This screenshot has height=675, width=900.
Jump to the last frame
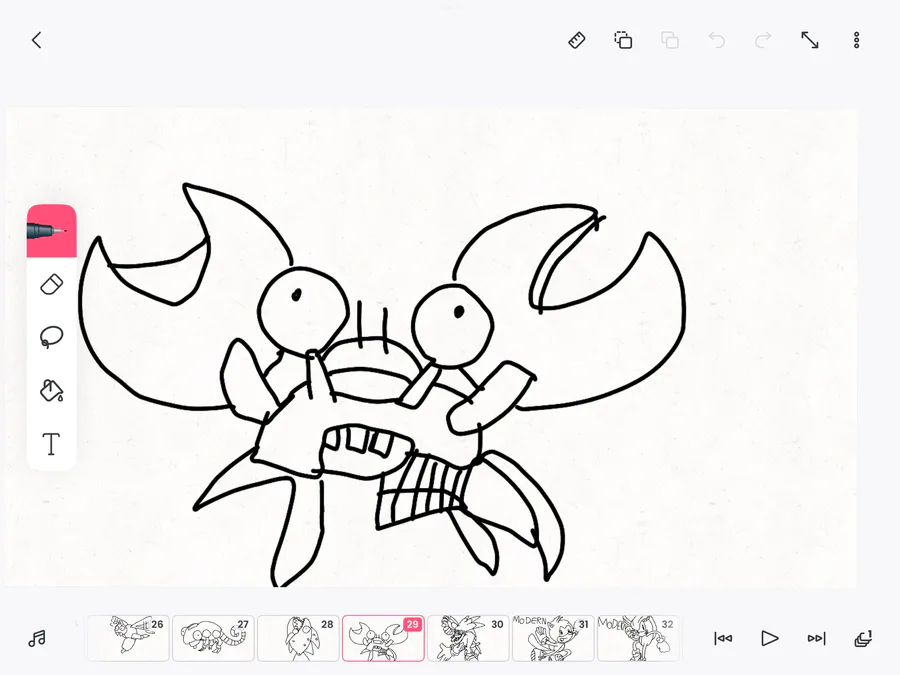[x=816, y=638]
